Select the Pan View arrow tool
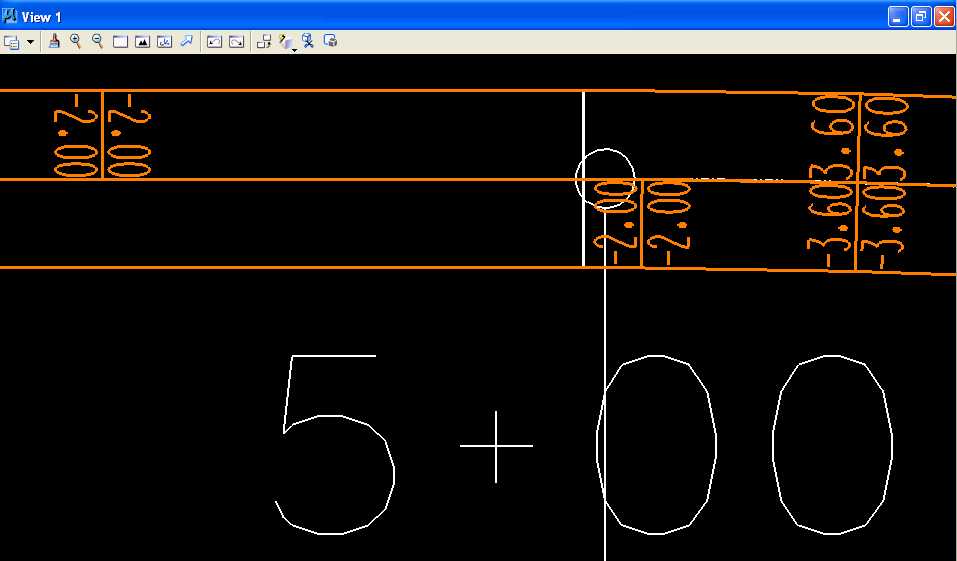The width and height of the screenshot is (957, 561). [x=186, y=41]
